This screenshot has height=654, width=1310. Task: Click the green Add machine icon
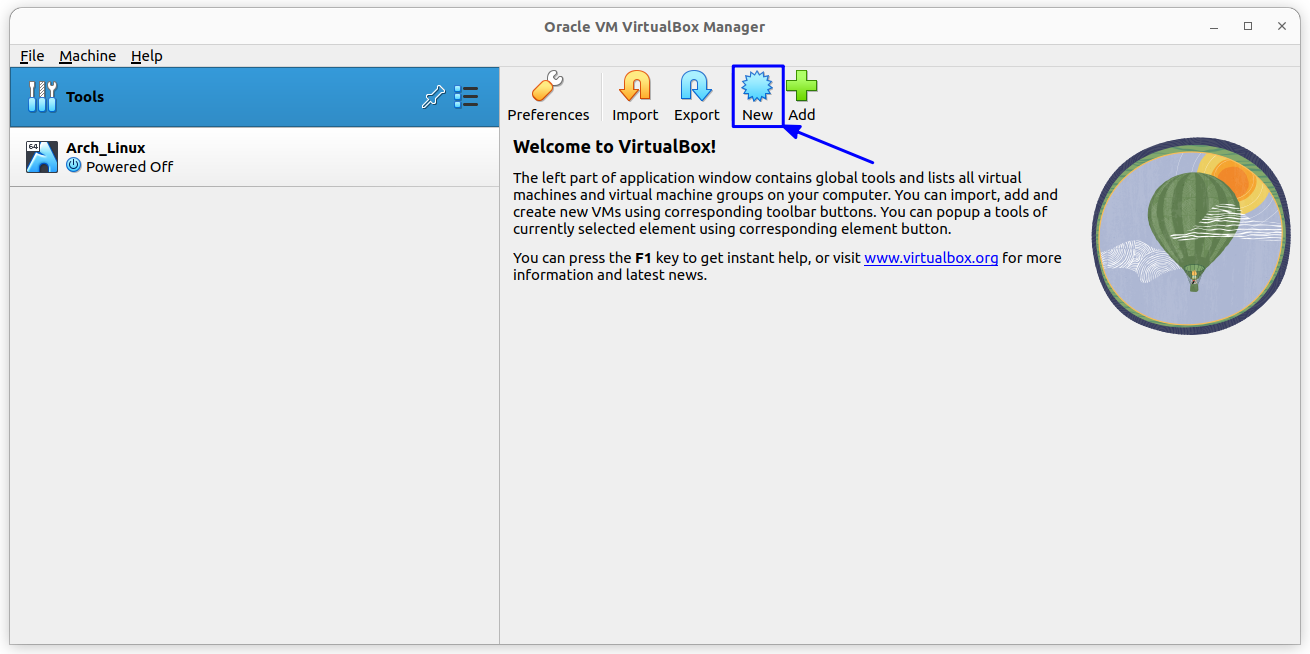pos(802,88)
